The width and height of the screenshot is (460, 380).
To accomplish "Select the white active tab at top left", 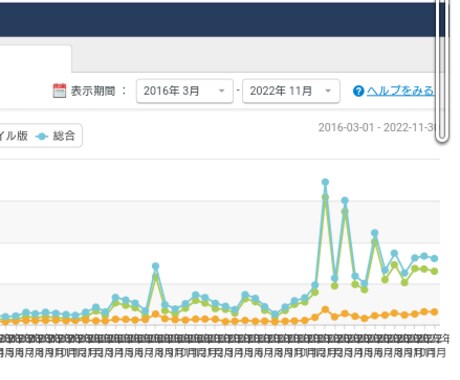I will click(x=35, y=58).
